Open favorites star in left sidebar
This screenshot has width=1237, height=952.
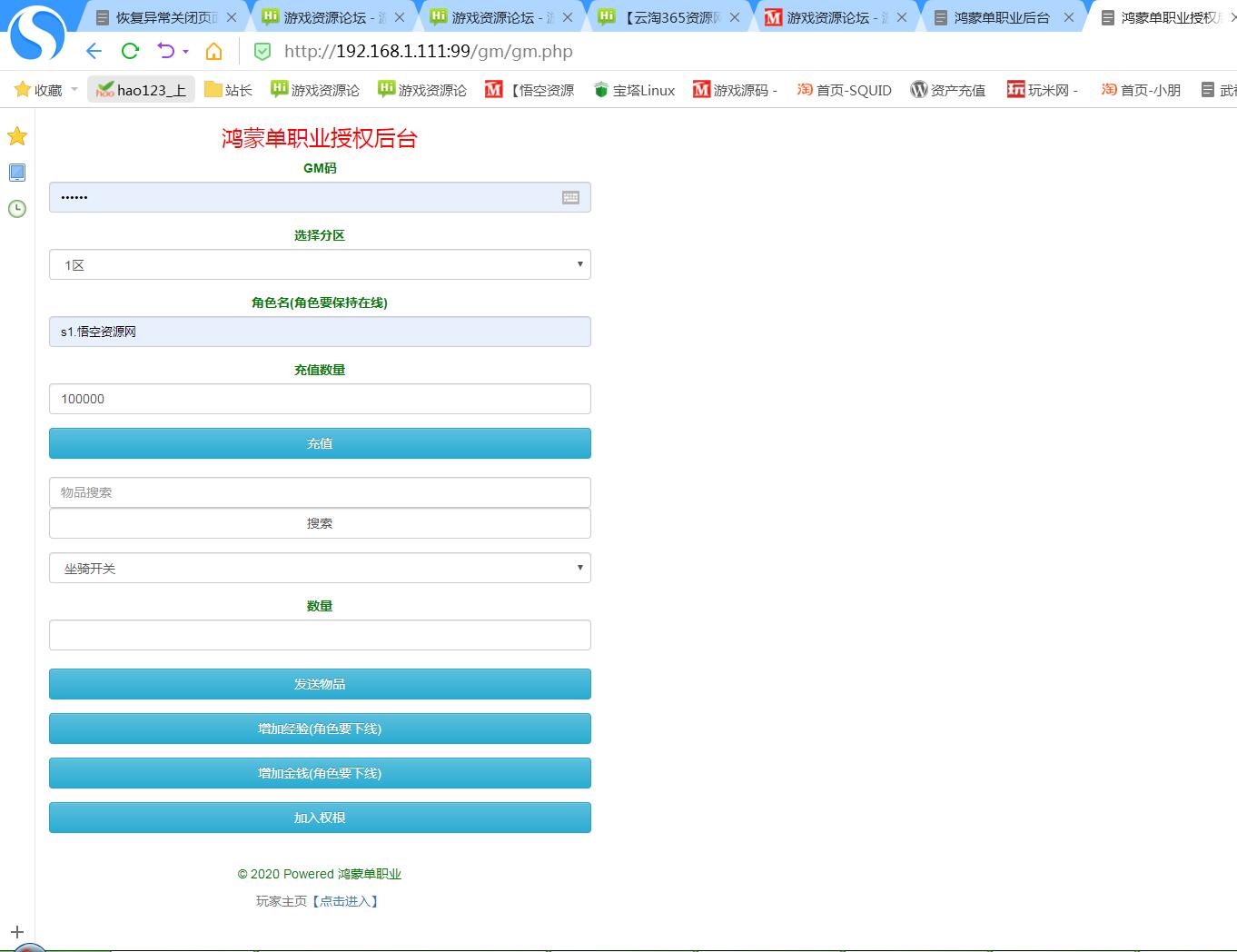(x=17, y=136)
